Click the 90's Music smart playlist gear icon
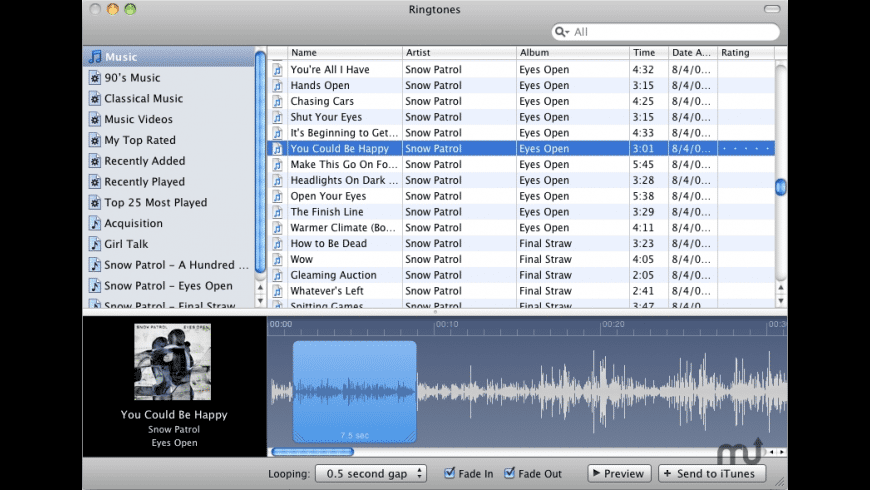Screen dimensions: 870x490 pos(95,78)
